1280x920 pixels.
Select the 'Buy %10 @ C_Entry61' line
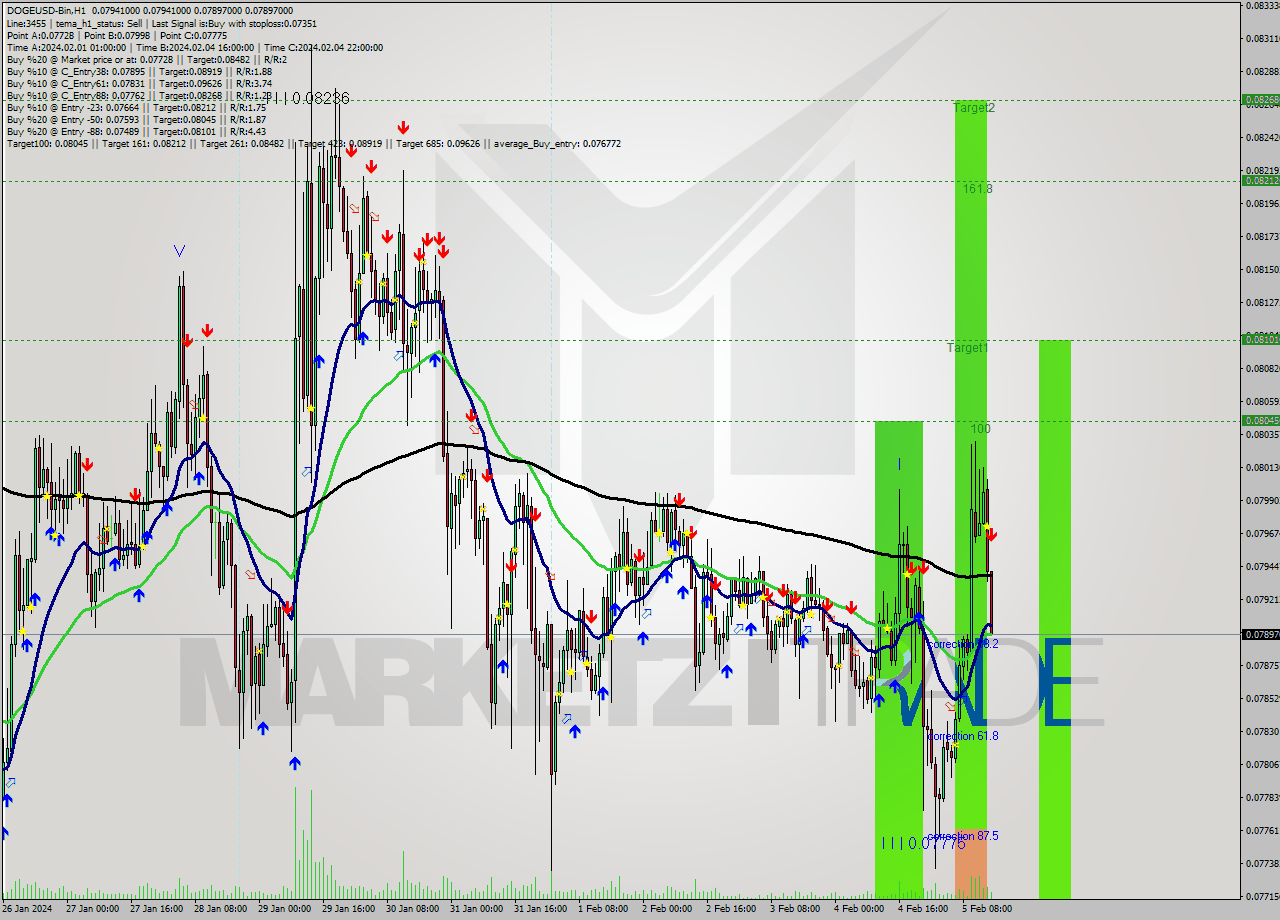139,83
